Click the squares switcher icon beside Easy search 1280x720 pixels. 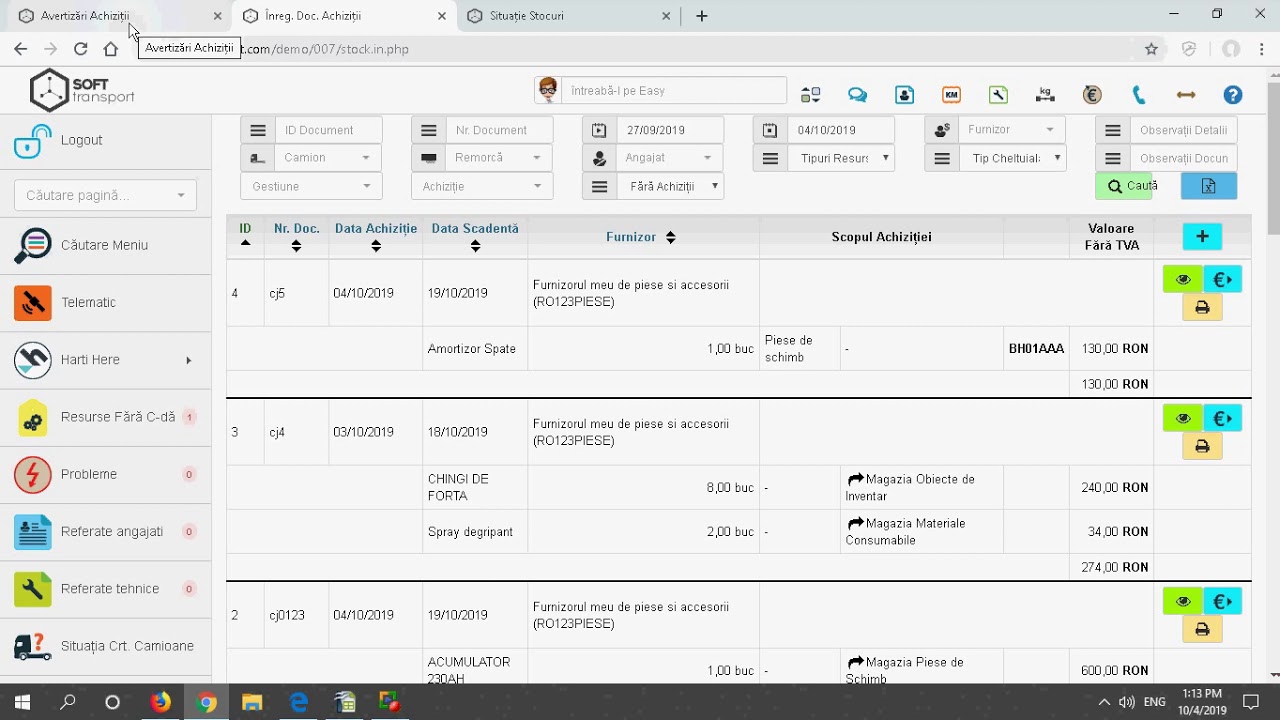coord(810,95)
